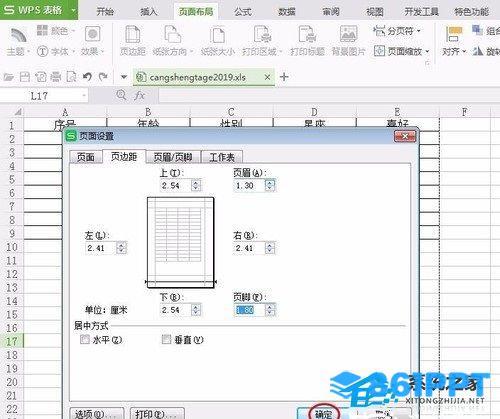The width and height of the screenshot is (500, 419).
Task: Select the 打印区域 print area icon
Action: pos(262,34)
